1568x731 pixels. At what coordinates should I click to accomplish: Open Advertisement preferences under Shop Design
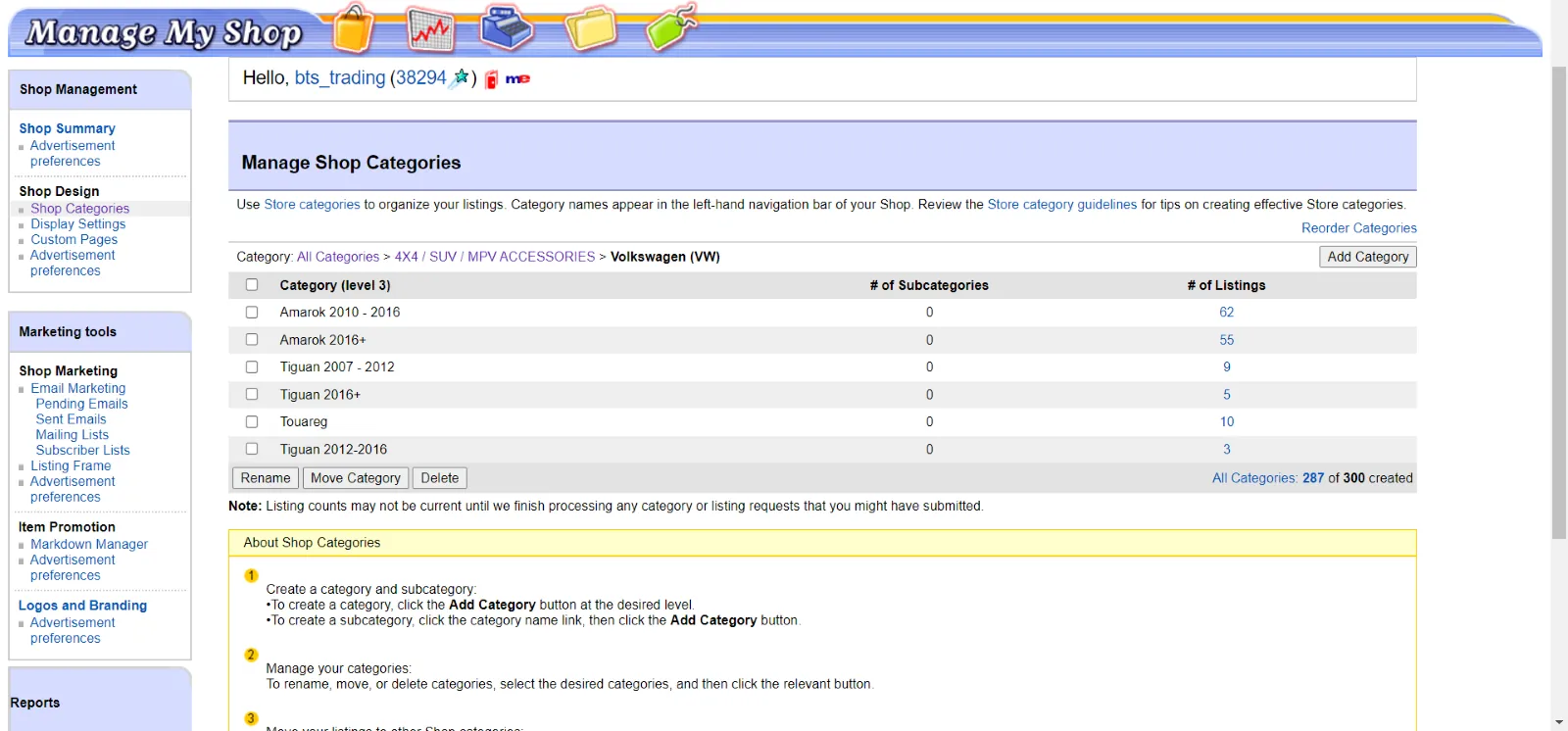point(73,264)
